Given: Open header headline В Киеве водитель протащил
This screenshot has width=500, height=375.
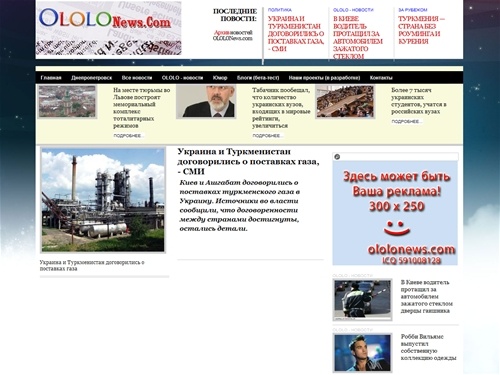Looking at the screenshot, I should pos(358,37).
